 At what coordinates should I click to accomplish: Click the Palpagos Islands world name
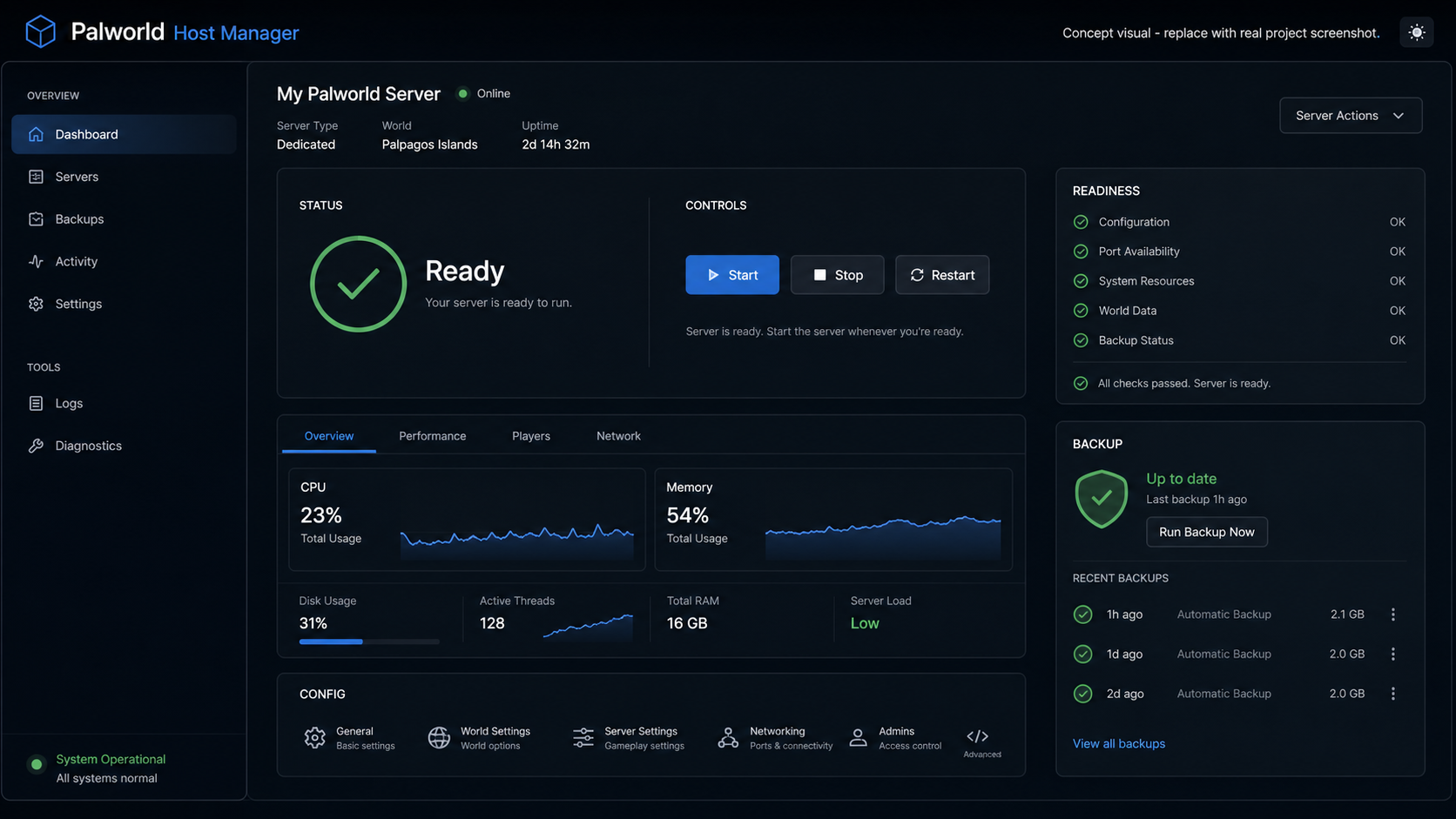(x=429, y=144)
